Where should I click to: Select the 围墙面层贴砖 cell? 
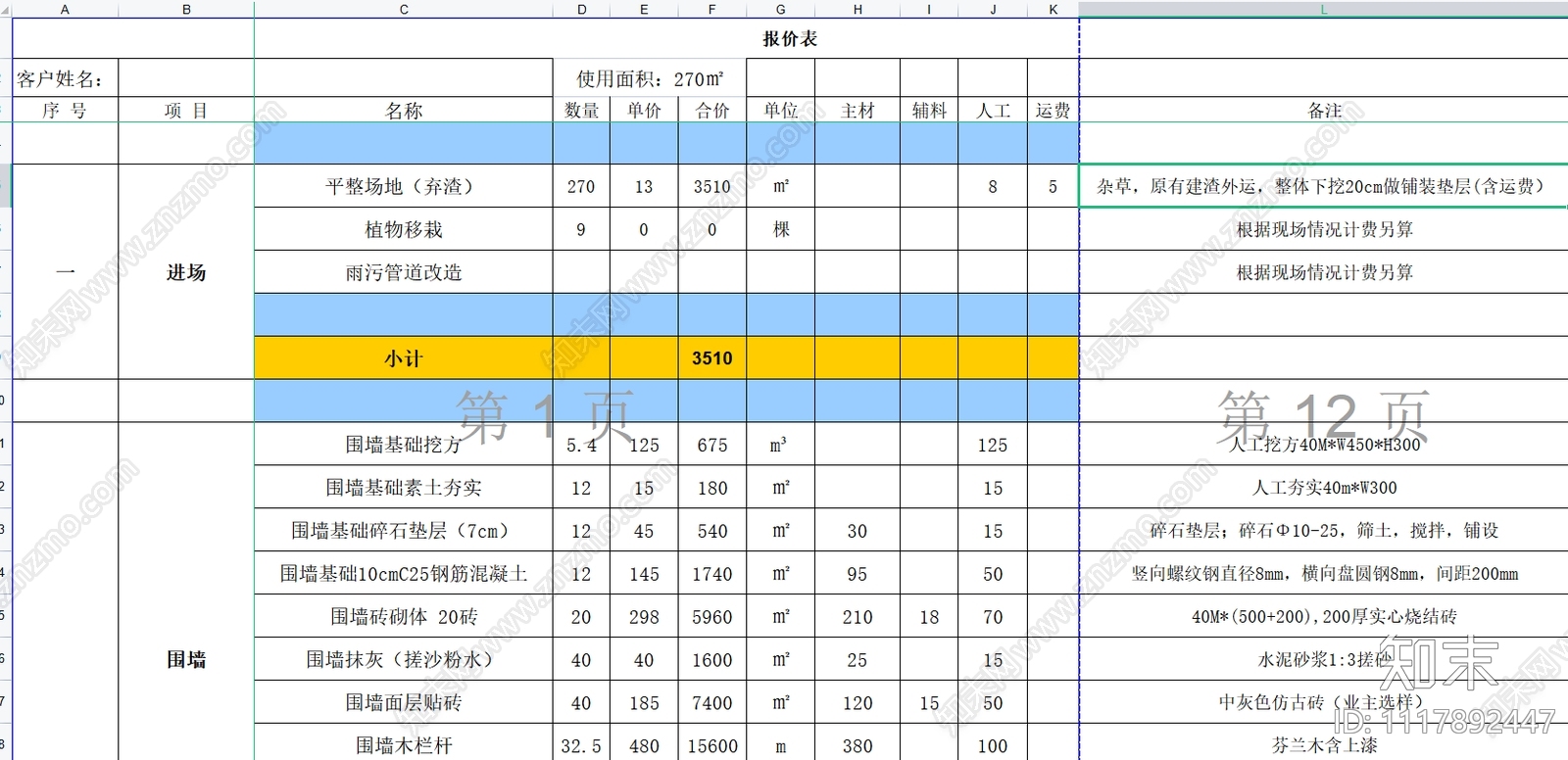tap(404, 703)
